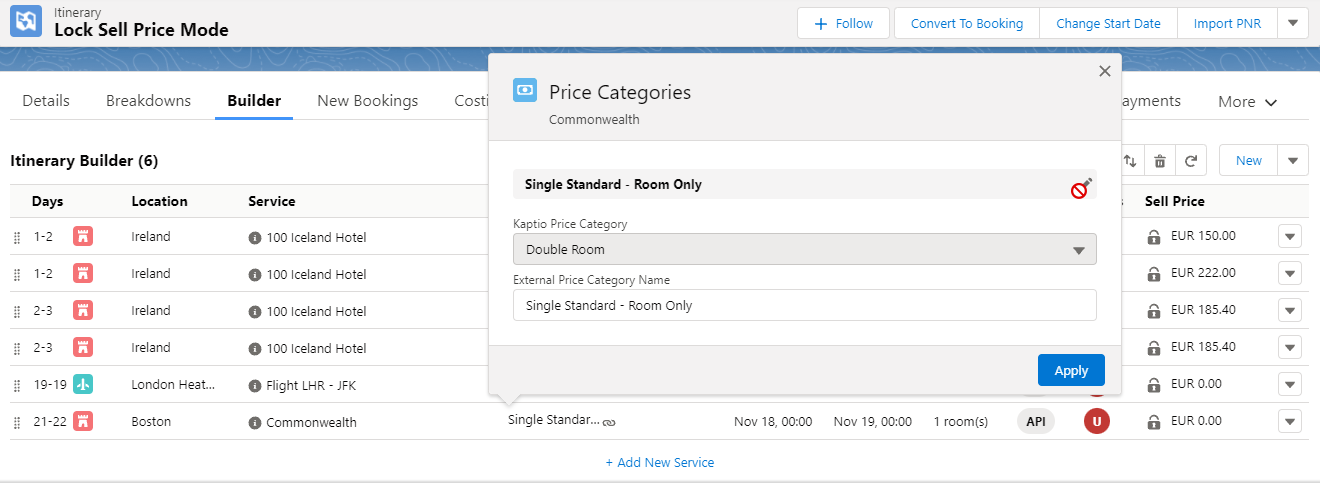The height and width of the screenshot is (483, 1320).
Task: Click the red U badge in Commonwealth row
Action: tap(1097, 422)
